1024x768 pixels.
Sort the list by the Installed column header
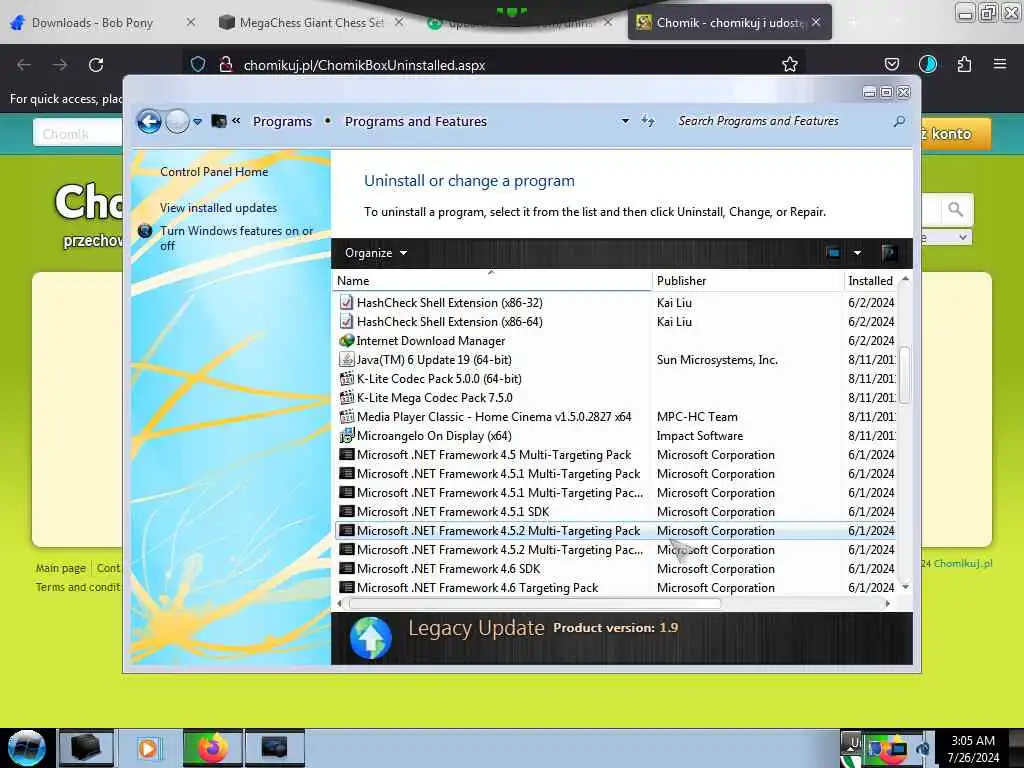(871, 281)
